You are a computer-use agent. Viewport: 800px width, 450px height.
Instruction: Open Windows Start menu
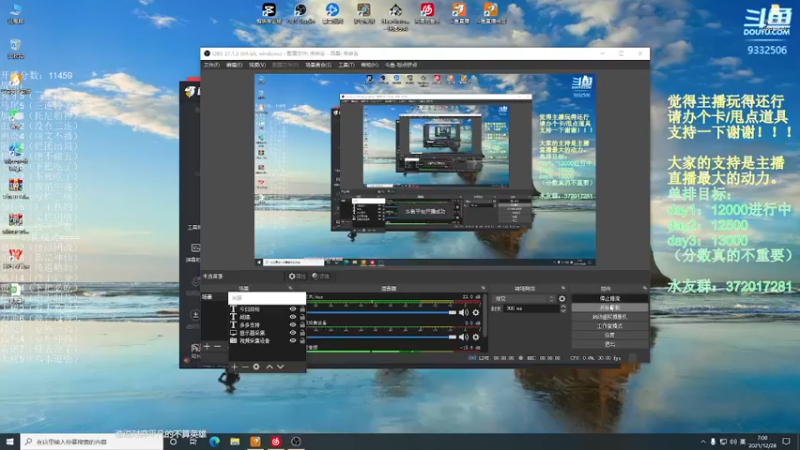[10, 441]
